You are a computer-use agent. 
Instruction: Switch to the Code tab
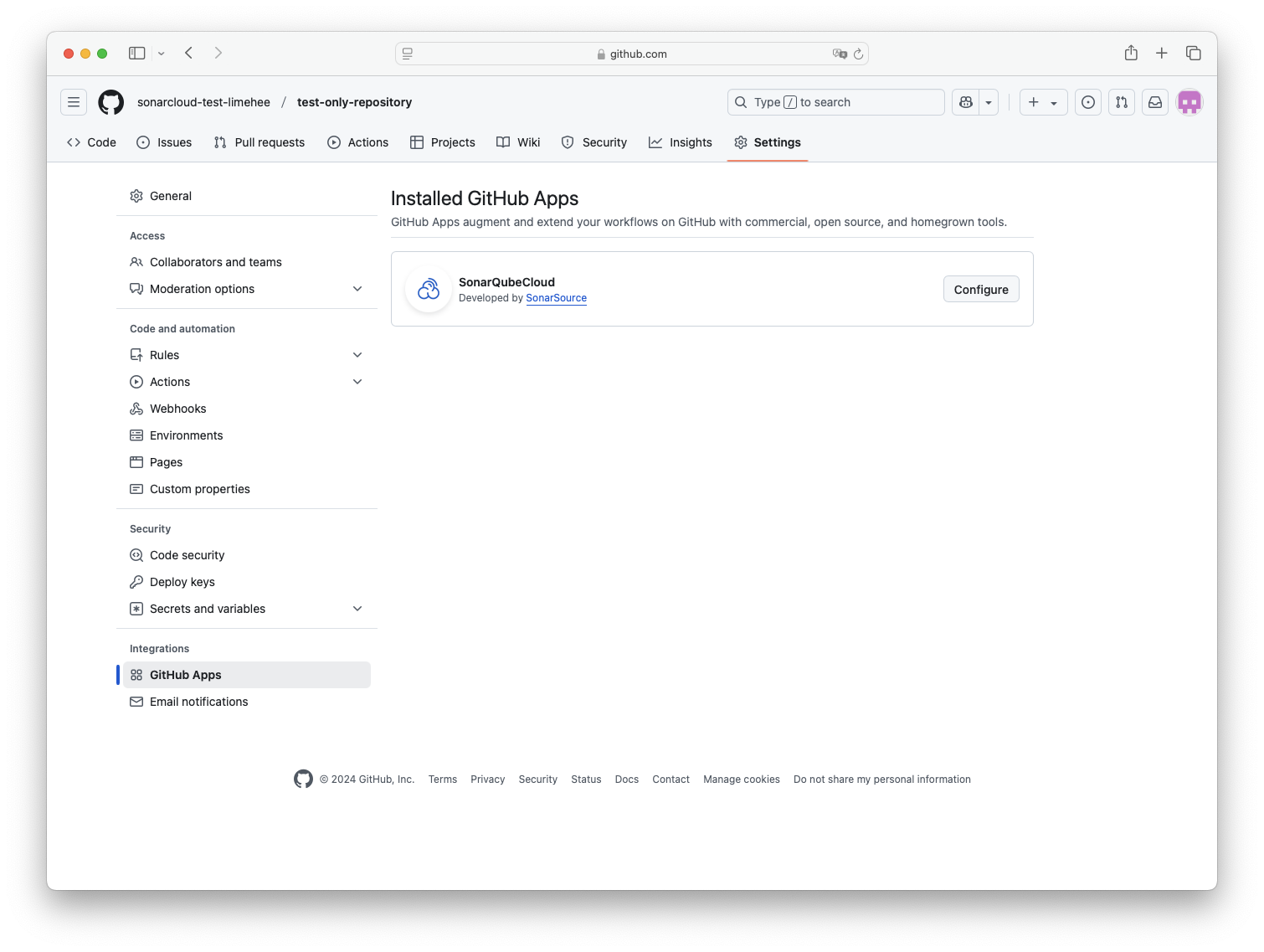coord(91,142)
